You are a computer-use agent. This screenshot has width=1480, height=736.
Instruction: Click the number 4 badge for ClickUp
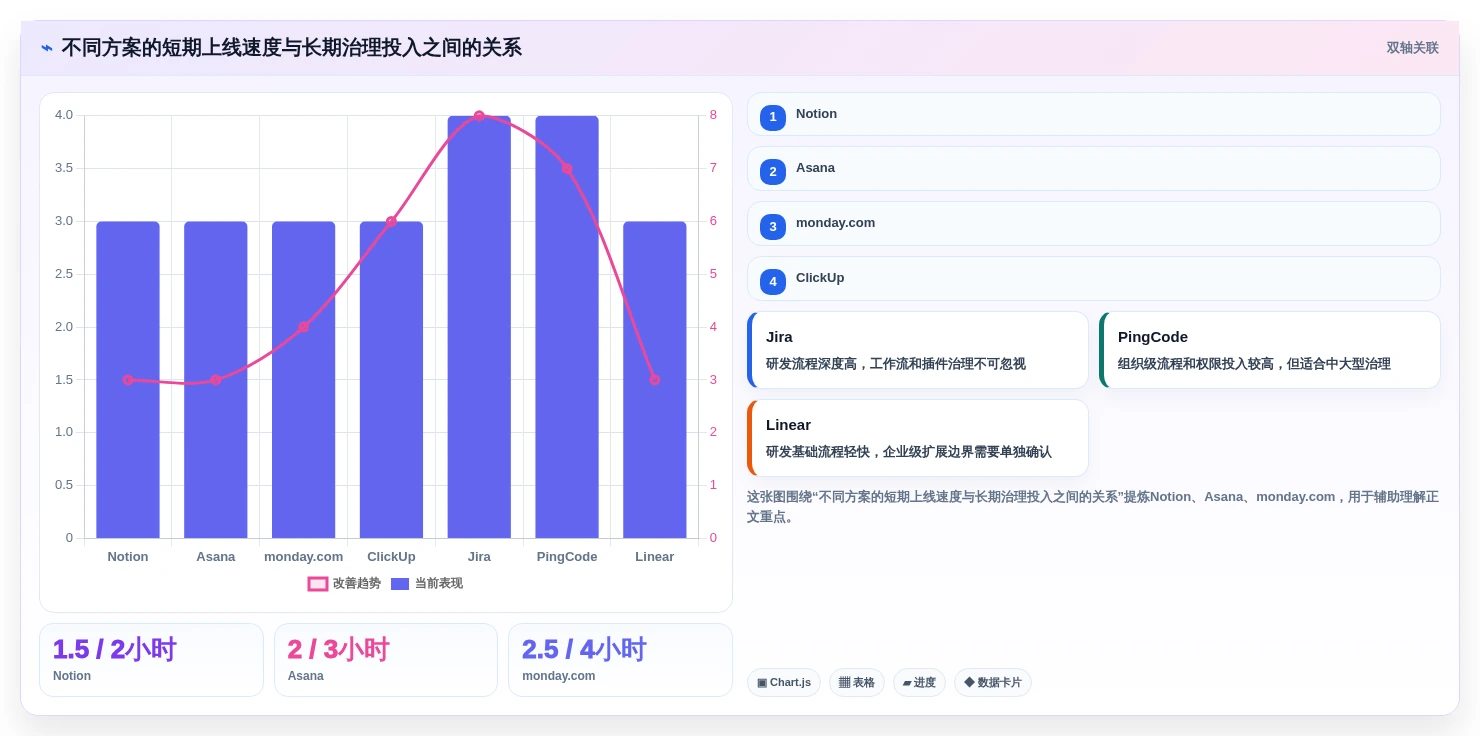click(x=773, y=282)
